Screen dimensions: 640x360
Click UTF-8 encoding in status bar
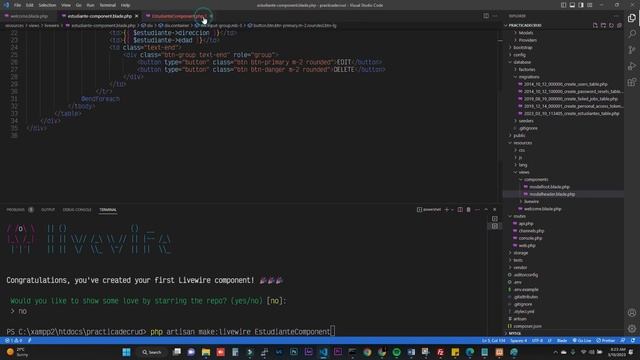[537, 340]
